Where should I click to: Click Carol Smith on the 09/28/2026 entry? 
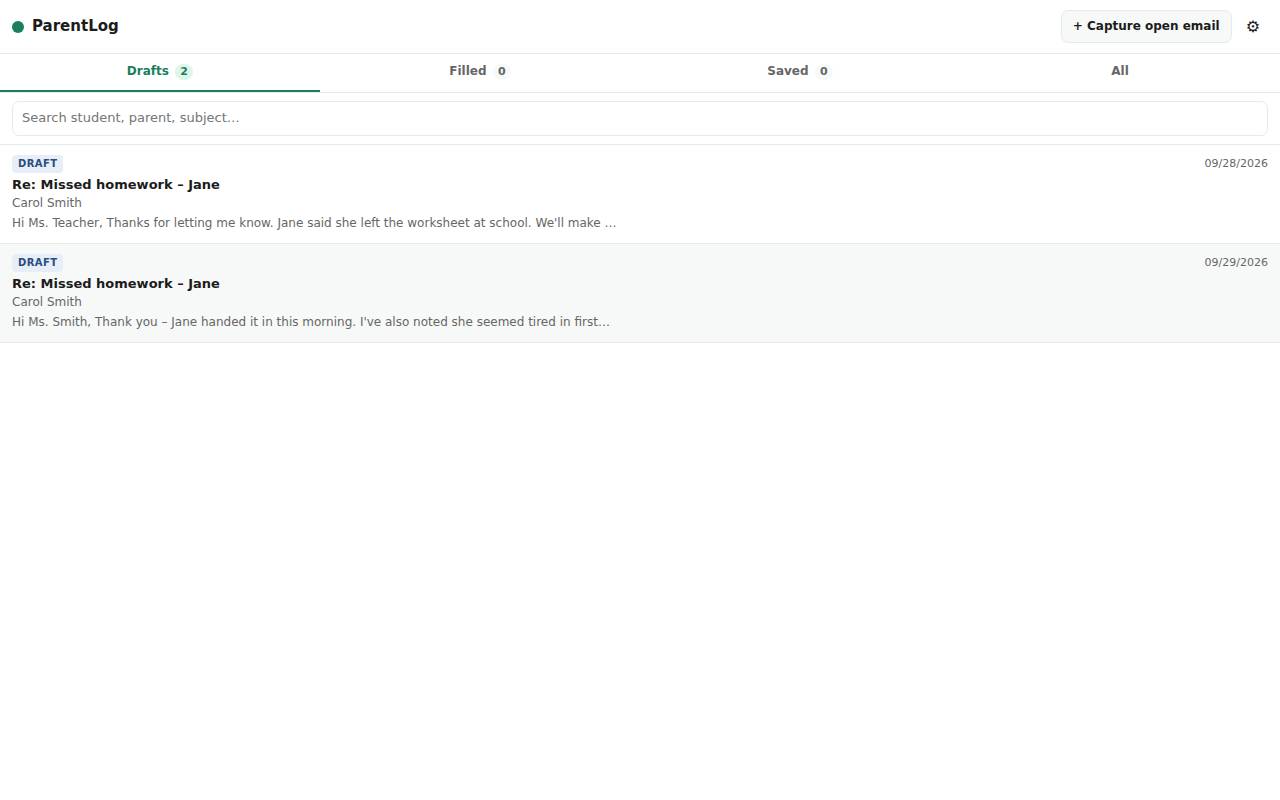(x=47, y=203)
